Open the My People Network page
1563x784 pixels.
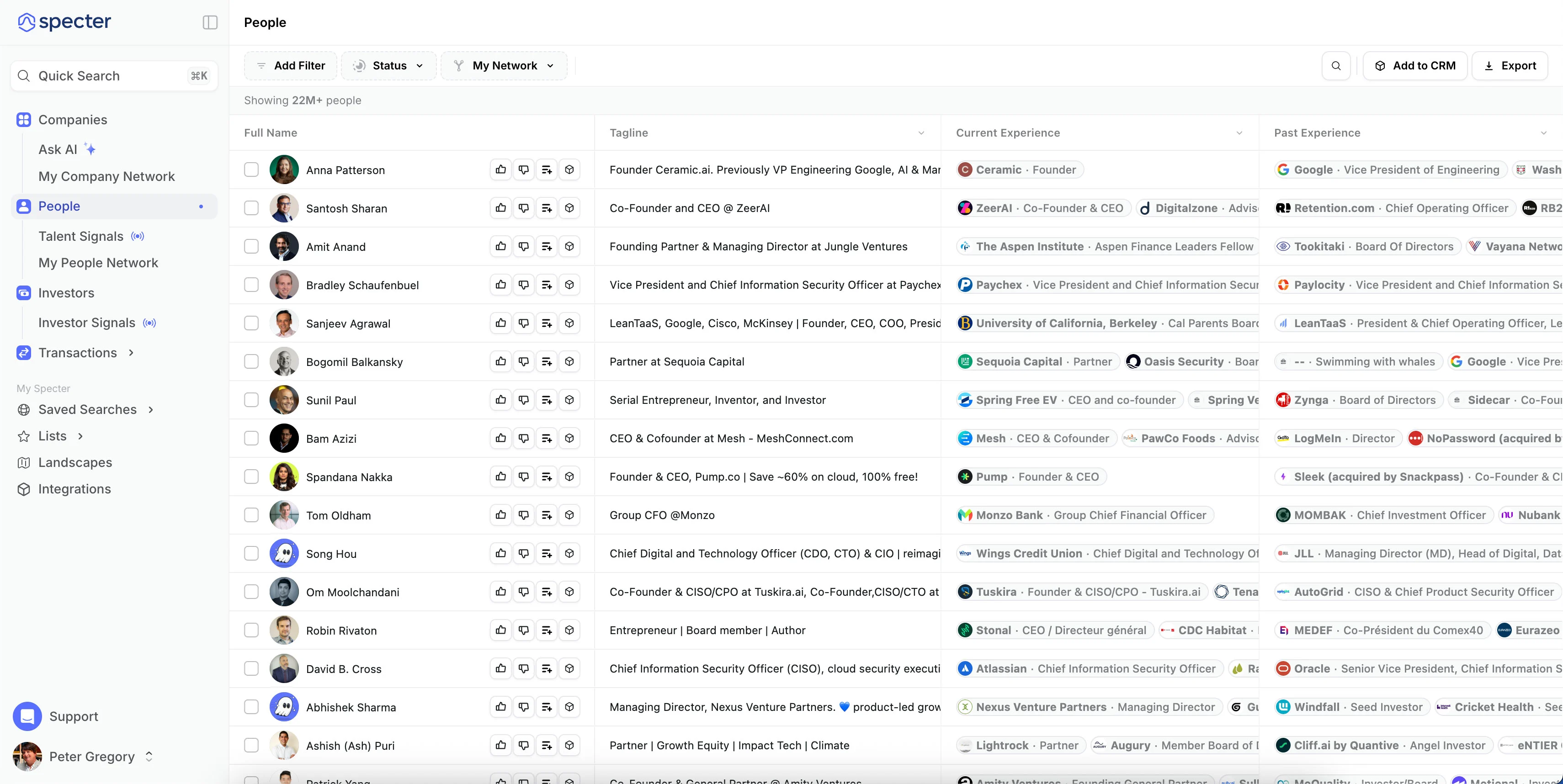98,263
